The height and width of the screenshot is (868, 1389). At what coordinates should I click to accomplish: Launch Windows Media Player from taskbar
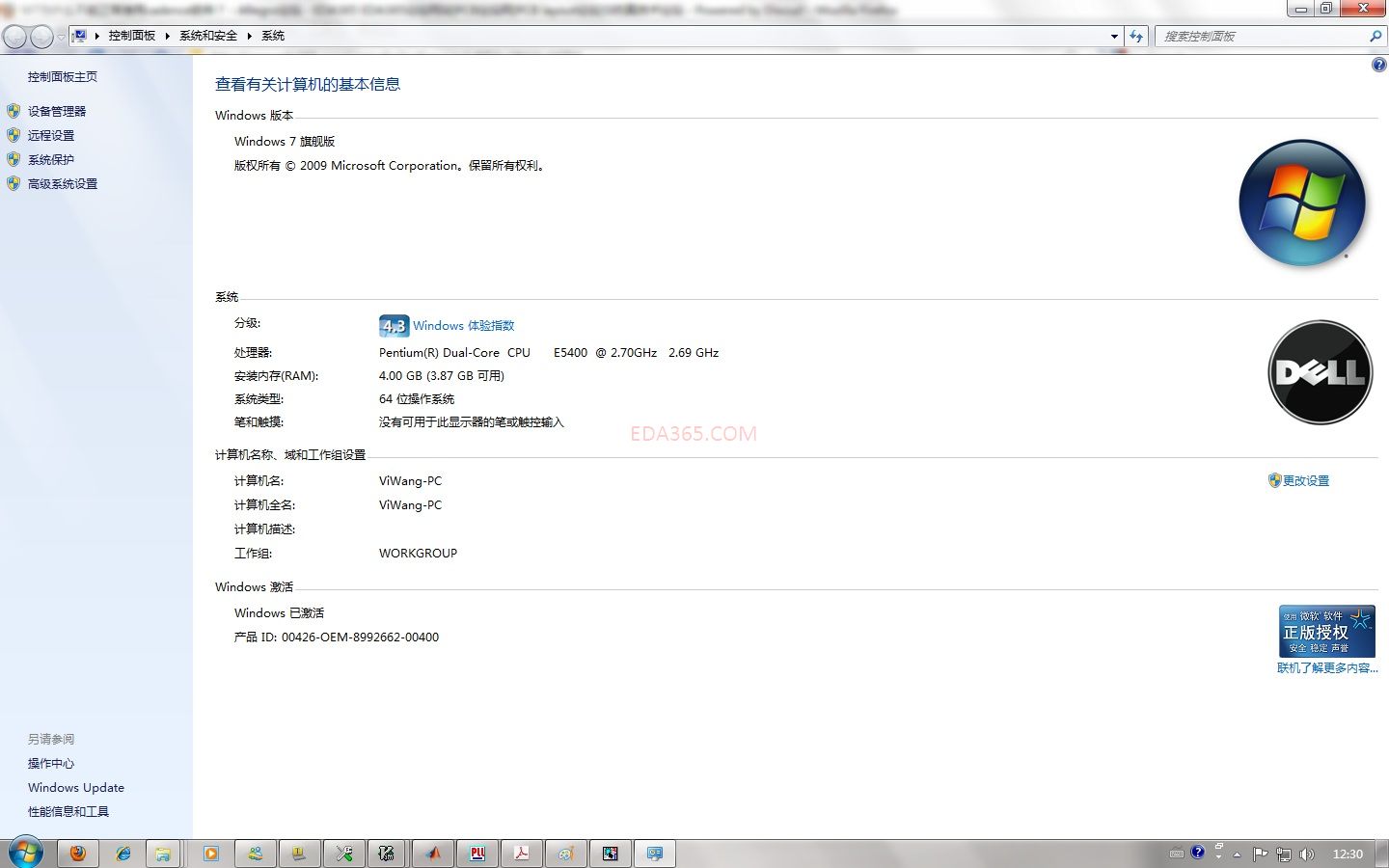pyautogui.click(x=211, y=854)
